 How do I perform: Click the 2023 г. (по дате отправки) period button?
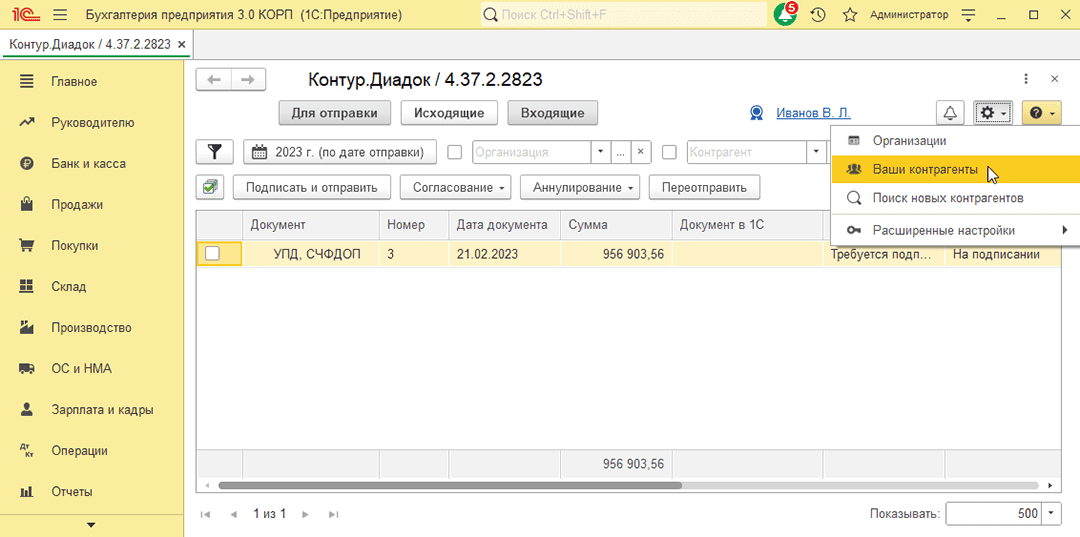pyautogui.click(x=341, y=152)
